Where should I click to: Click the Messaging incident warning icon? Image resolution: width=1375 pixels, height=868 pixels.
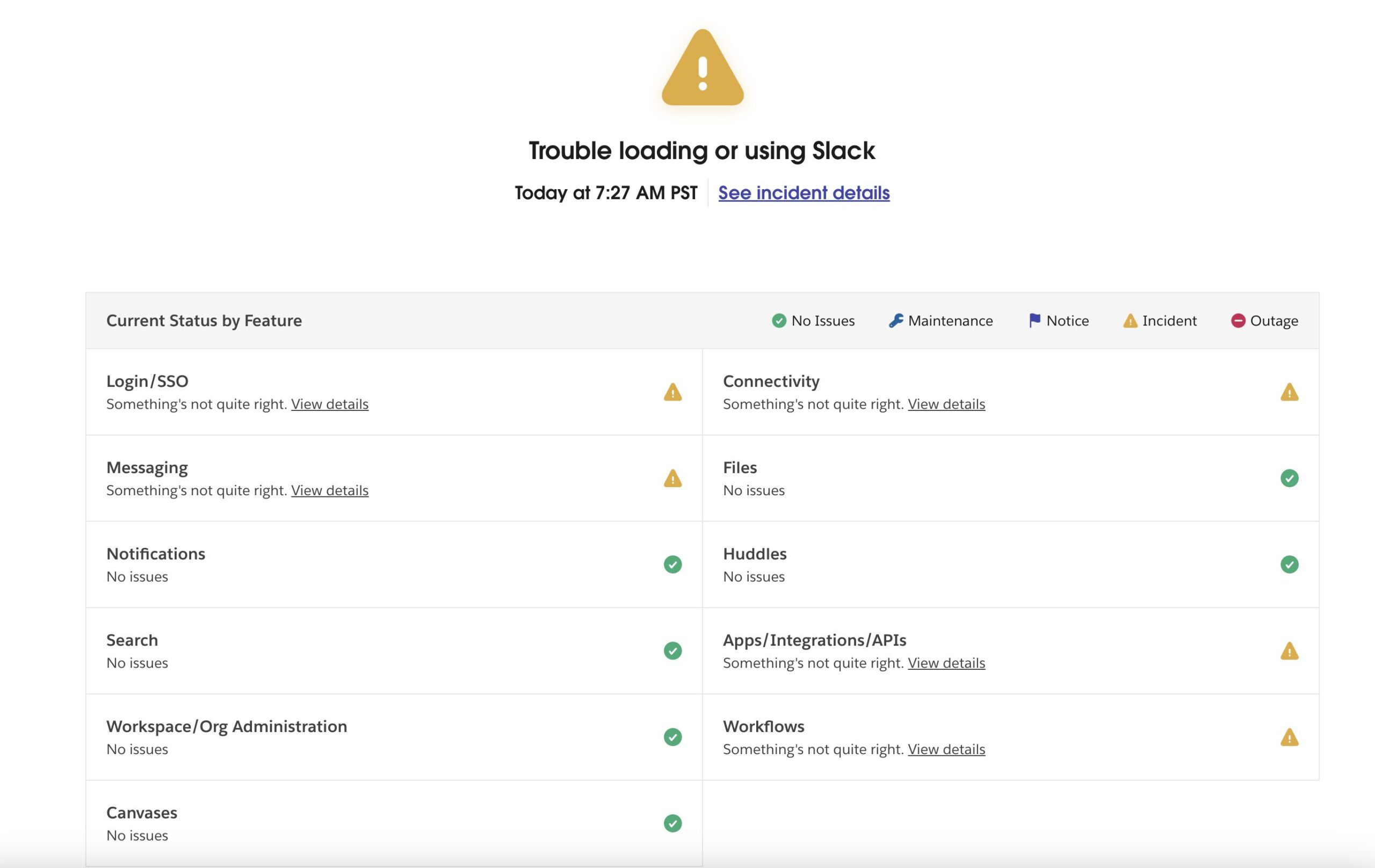pos(672,479)
